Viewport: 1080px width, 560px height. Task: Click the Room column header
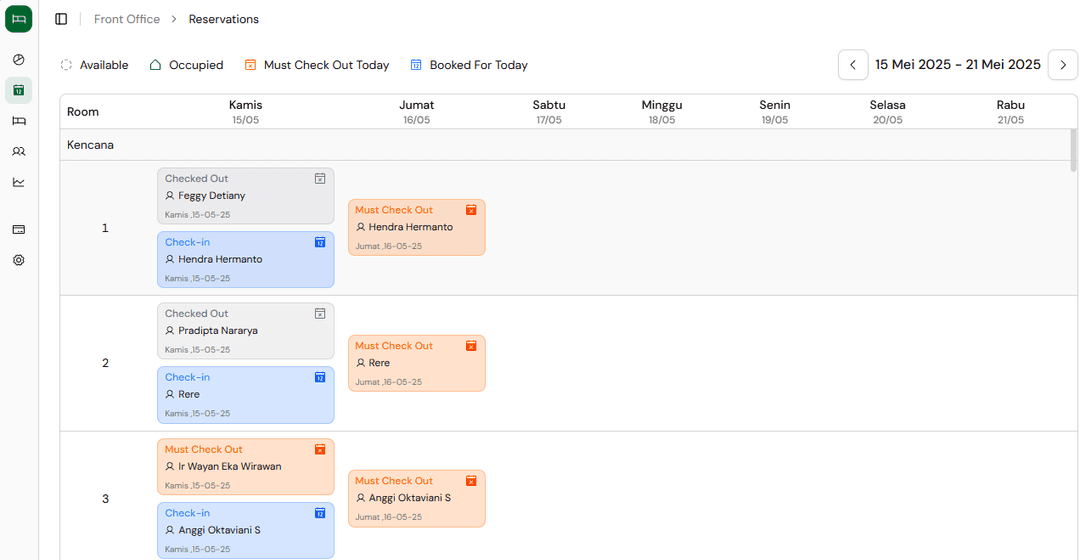pyautogui.click(x=83, y=112)
